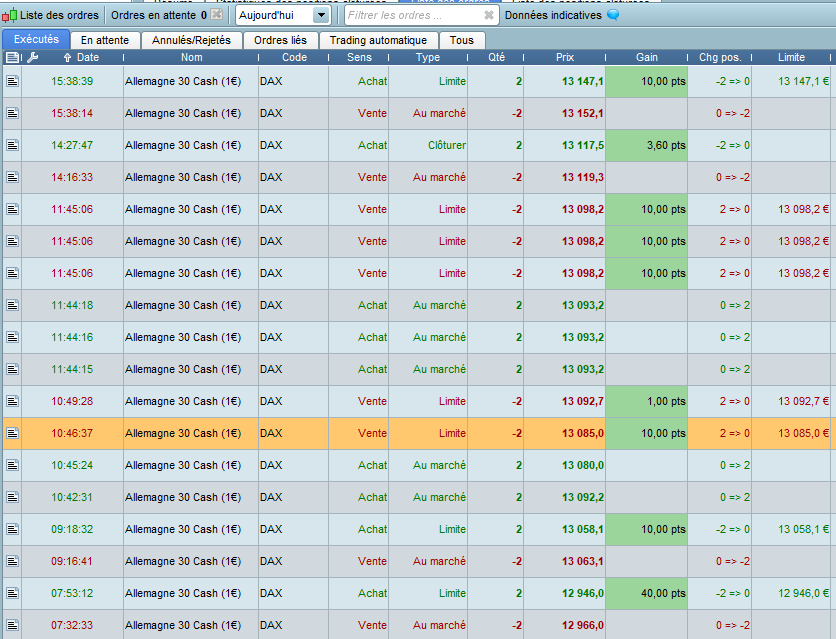Click the 14:27:47 timestamp cell
This screenshot has width=836, height=639.
72,145
